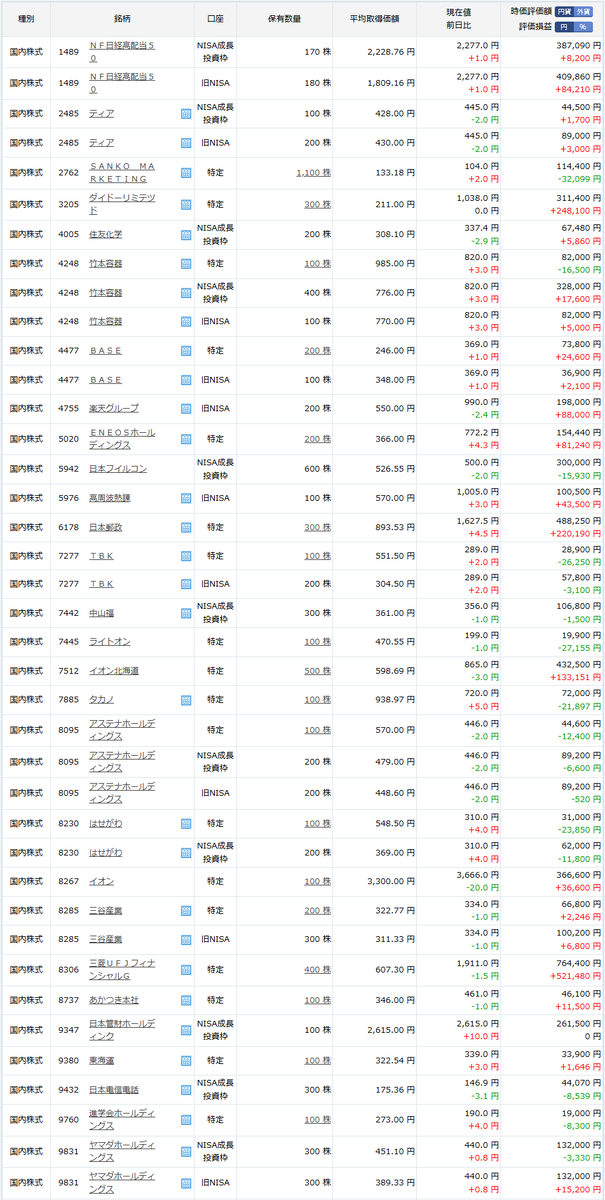Click the grid icon beside 日本郵政
Screen dimensions: 605x1200
point(186,527)
